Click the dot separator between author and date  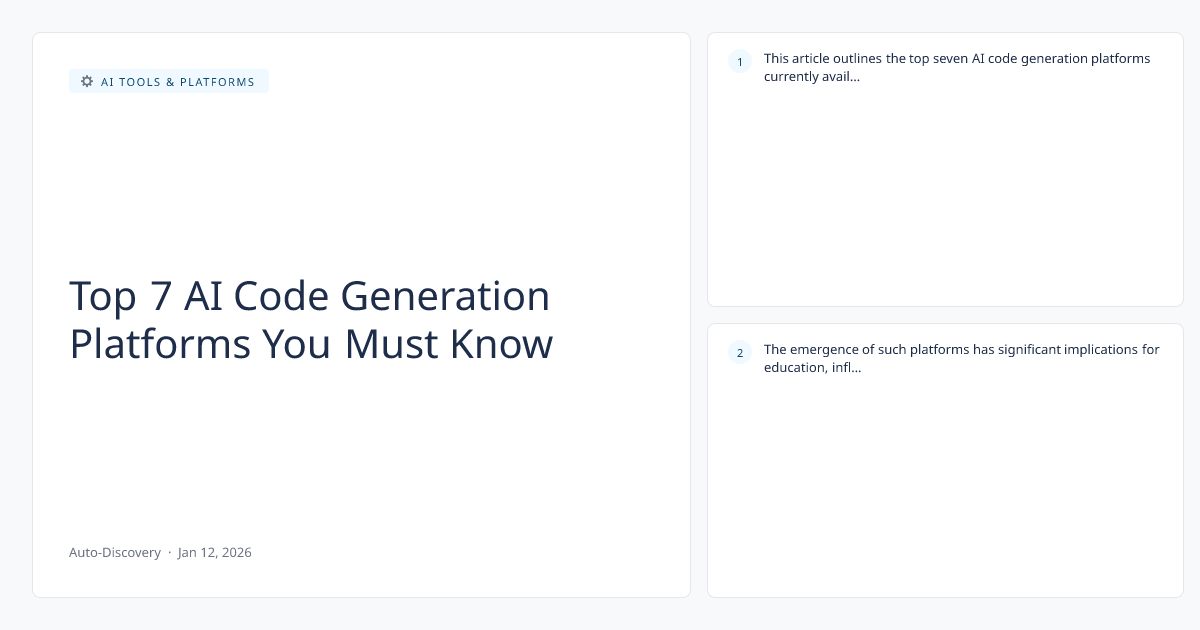pyautogui.click(x=170, y=552)
